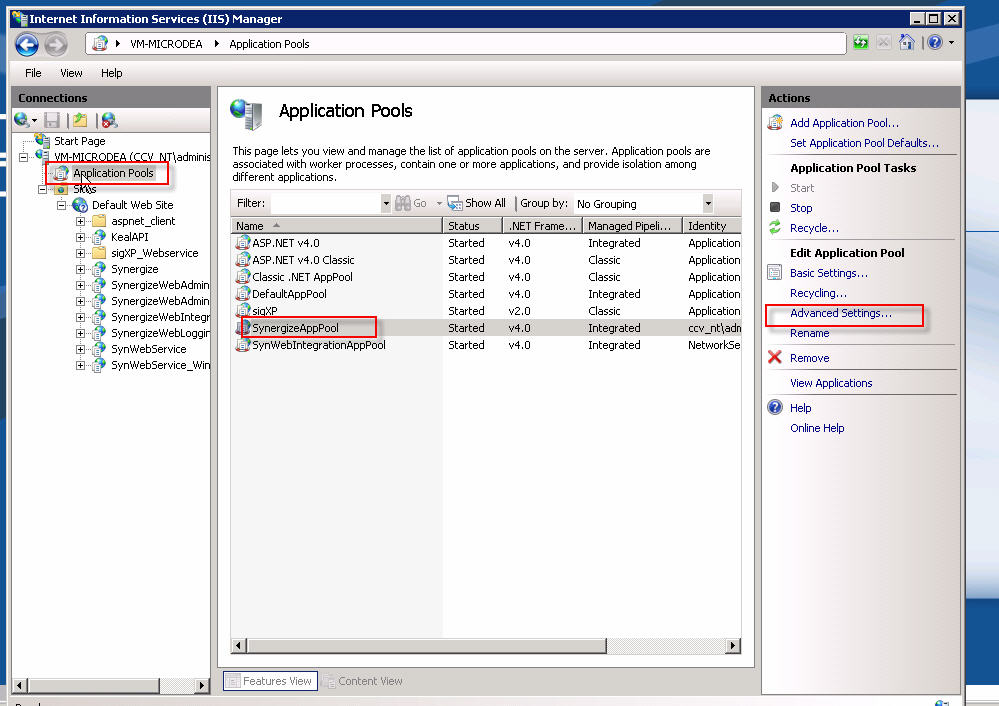Open the dropdown arrow beside toolbar help icon
The height and width of the screenshot is (706, 999).
[x=951, y=43]
